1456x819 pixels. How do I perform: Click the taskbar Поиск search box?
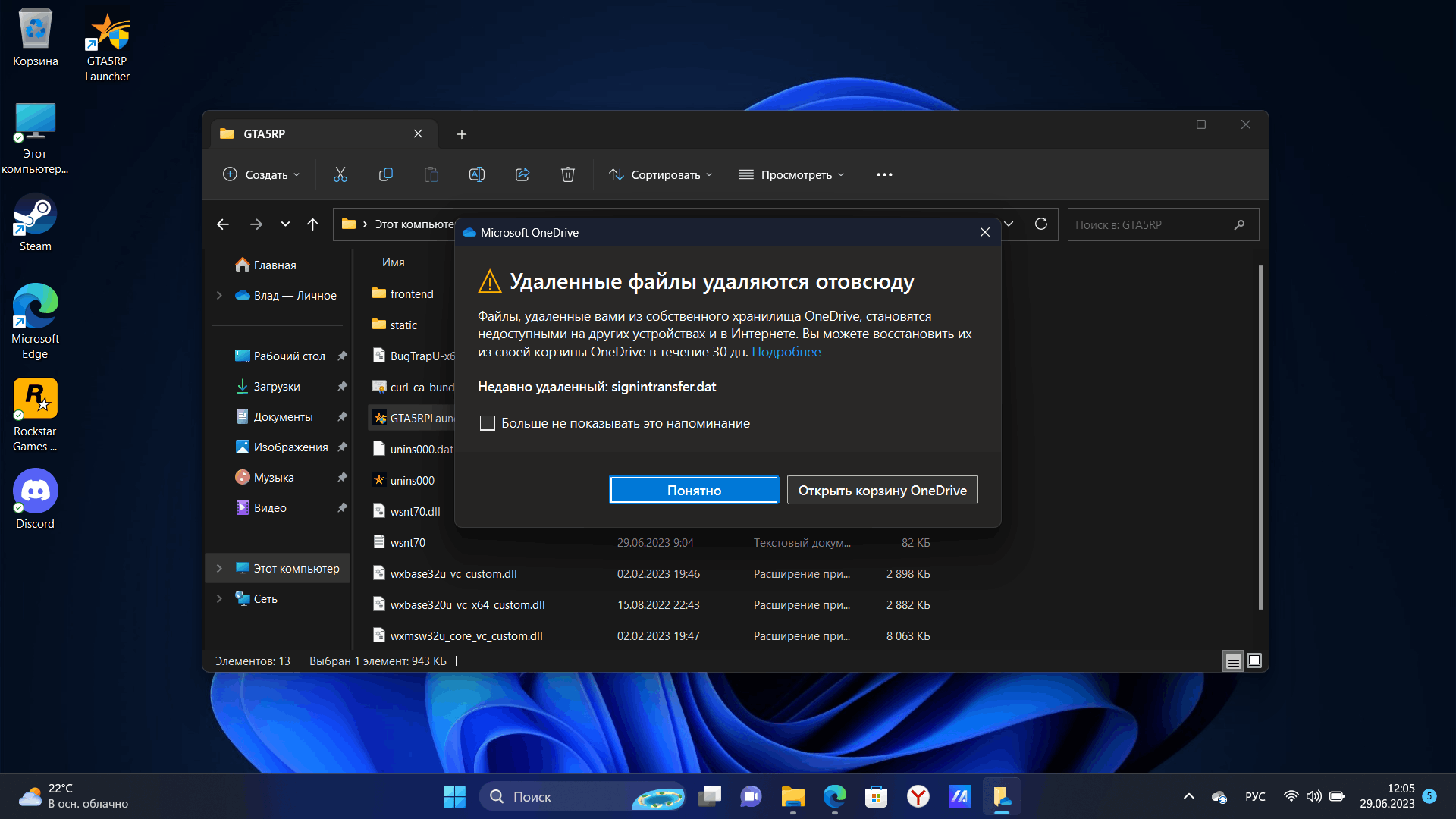[x=582, y=796]
